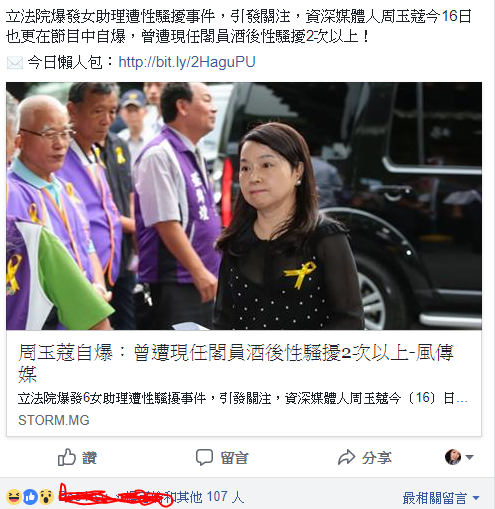
Task: Click the Wow reaction emoji
Action: 47,497
